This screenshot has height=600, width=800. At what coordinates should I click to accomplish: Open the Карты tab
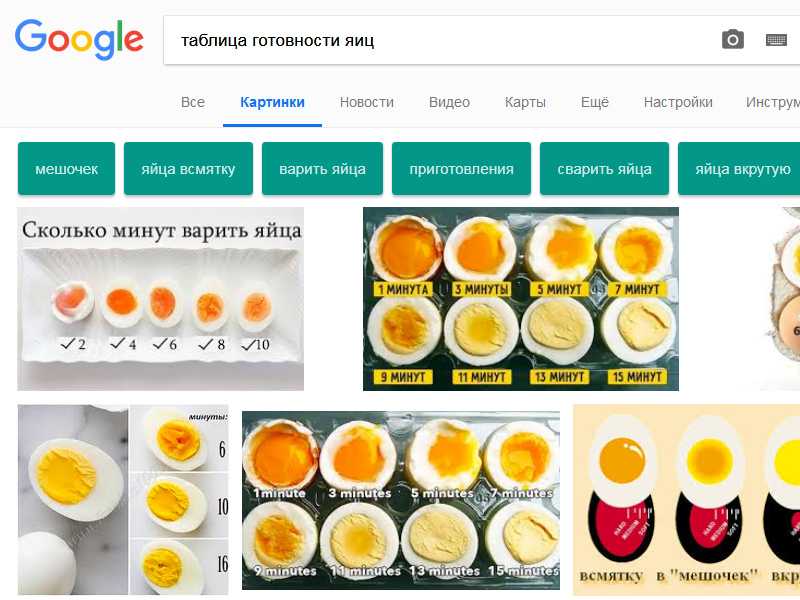pos(525,102)
